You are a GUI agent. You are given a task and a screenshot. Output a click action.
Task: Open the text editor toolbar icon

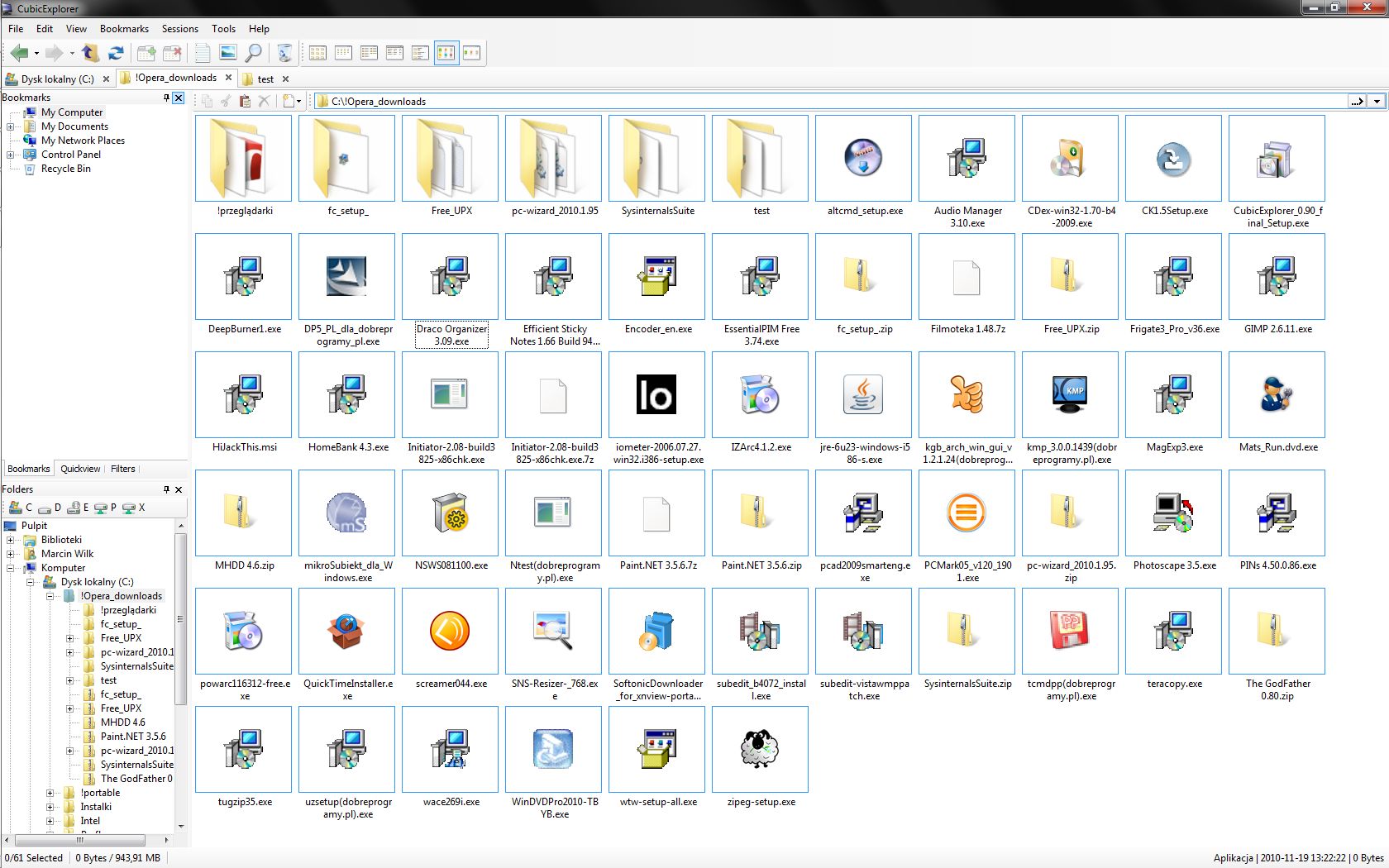click(x=203, y=53)
